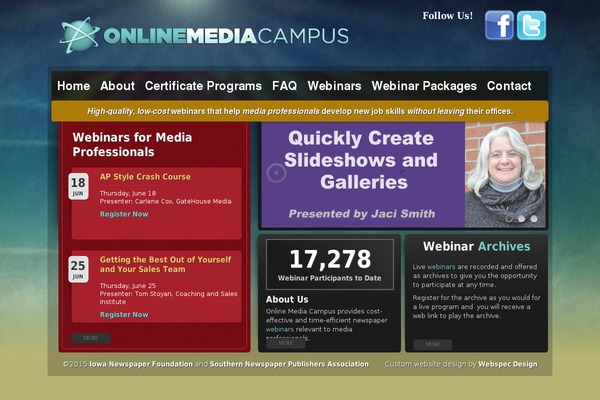Click the Jaci Smith presenter photo
Image resolution: width=600 pixels, height=400 pixels.
click(505, 175)
